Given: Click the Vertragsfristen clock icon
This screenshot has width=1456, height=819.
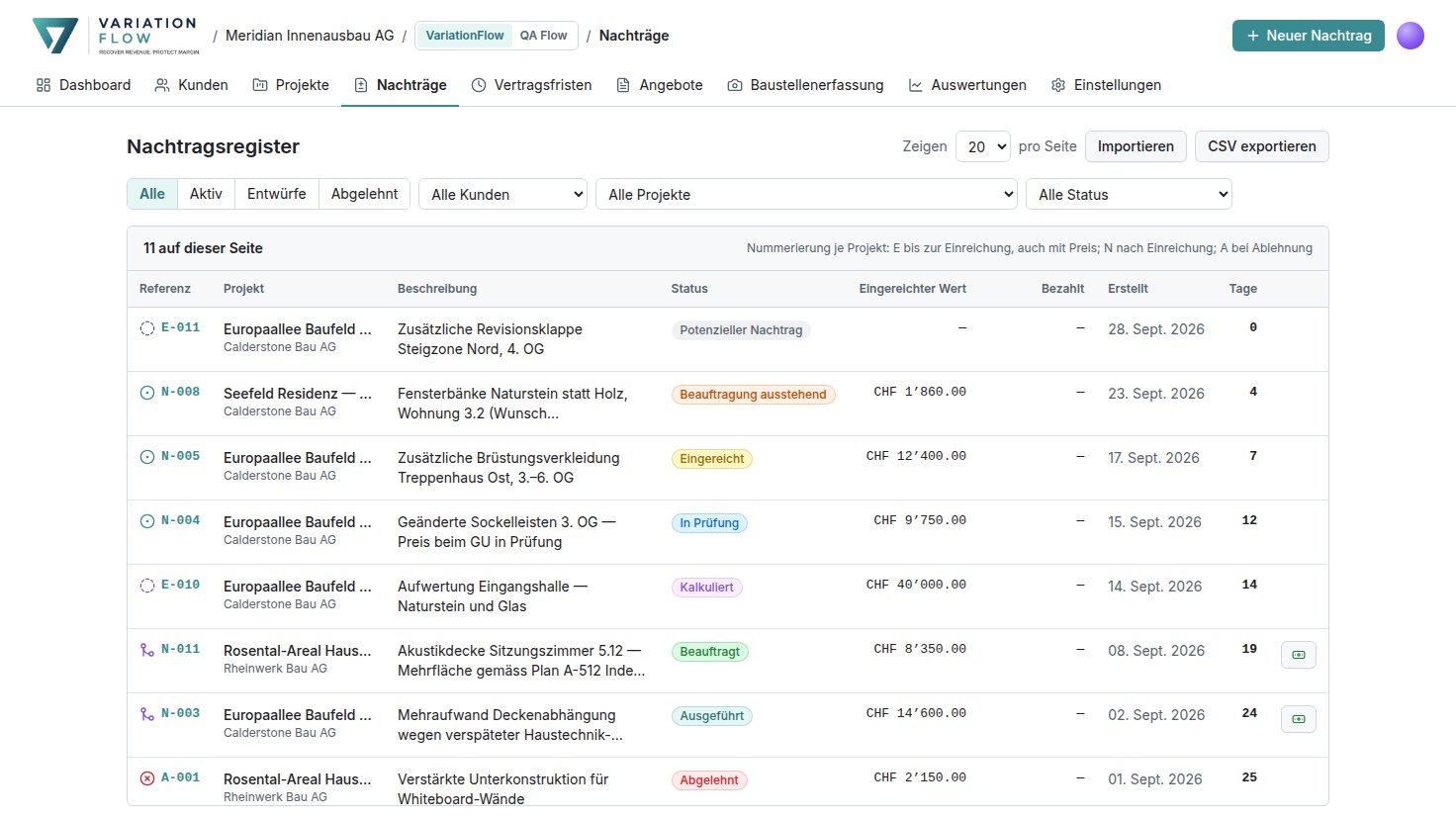Looking at the screenshot, I should (479, 85).
